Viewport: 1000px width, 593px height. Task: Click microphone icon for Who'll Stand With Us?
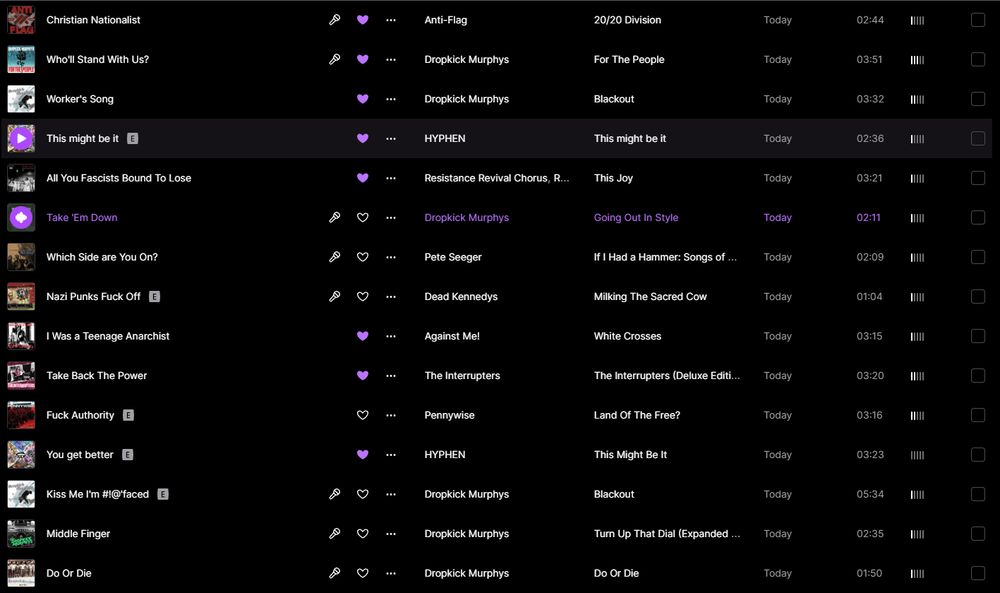click(x=335, y=59)
